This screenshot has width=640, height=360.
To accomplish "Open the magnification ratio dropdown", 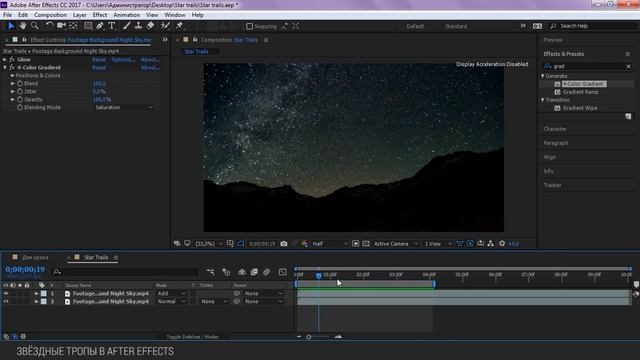I will 209,244.
